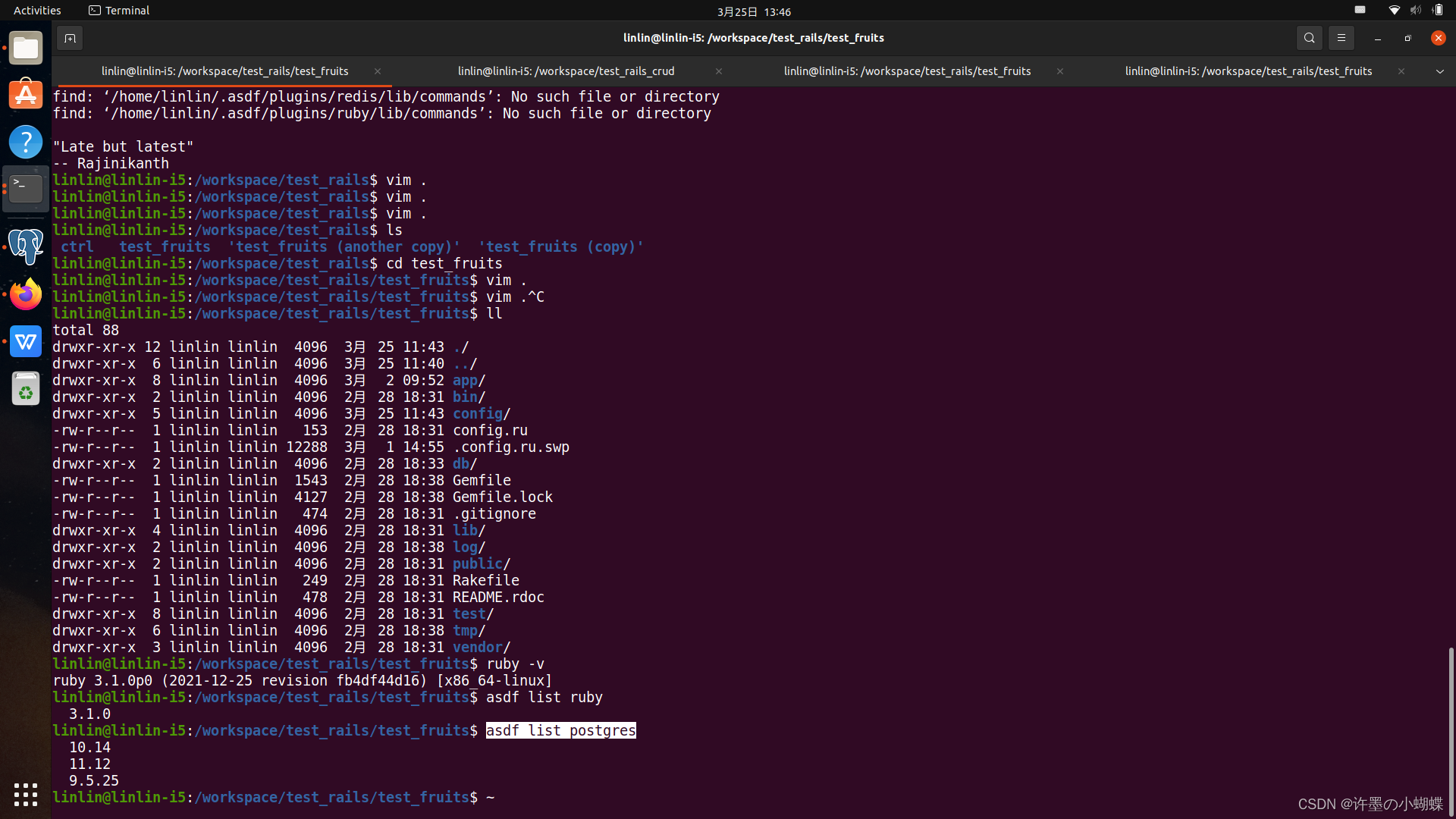Click Activities in the top bar

(x=37, y=11)
